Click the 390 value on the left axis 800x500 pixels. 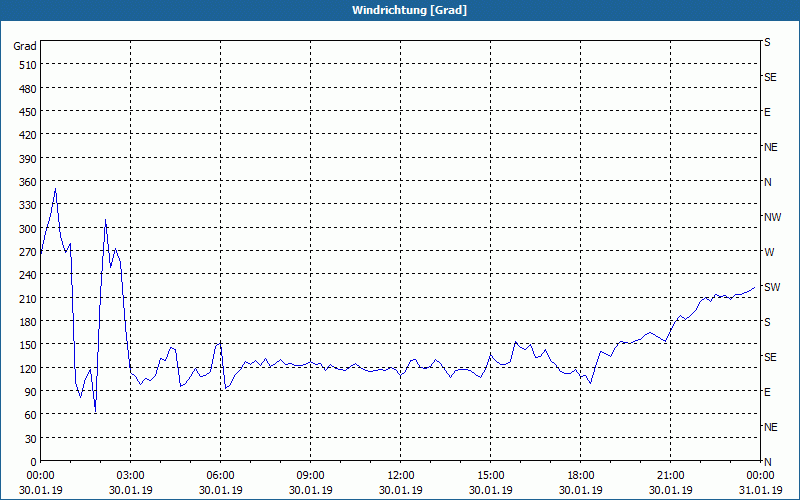pos(28,159)
